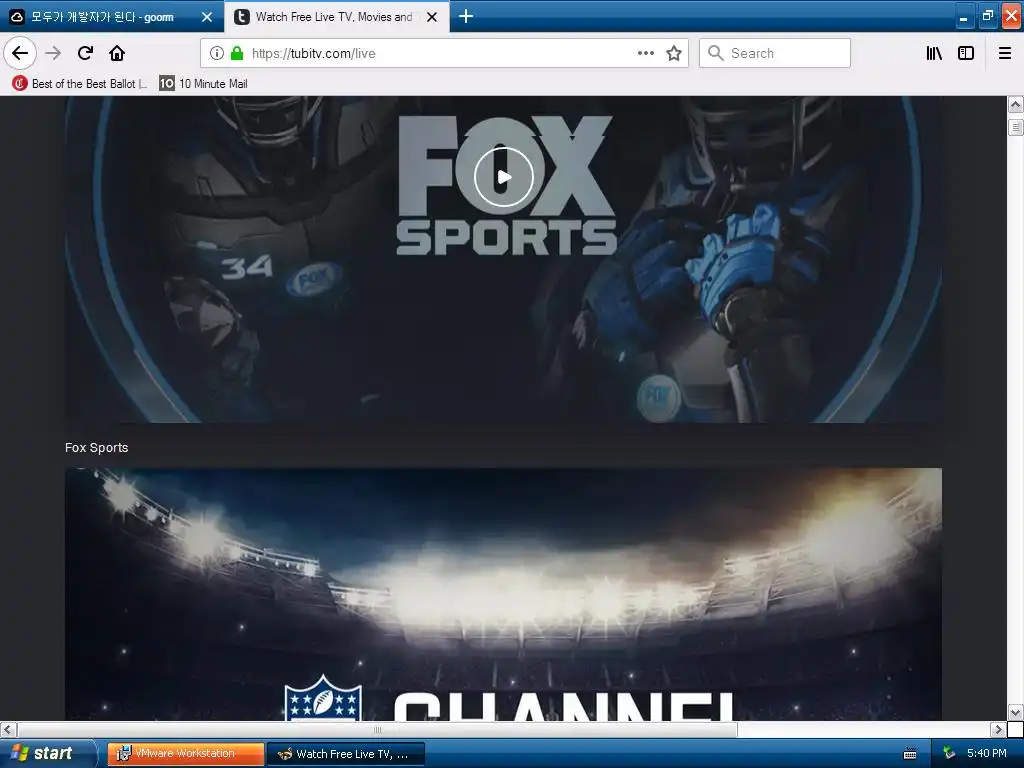Open a new browser tab
The height and width of the screenshot is (768, 1024).
tap(466, 16)
